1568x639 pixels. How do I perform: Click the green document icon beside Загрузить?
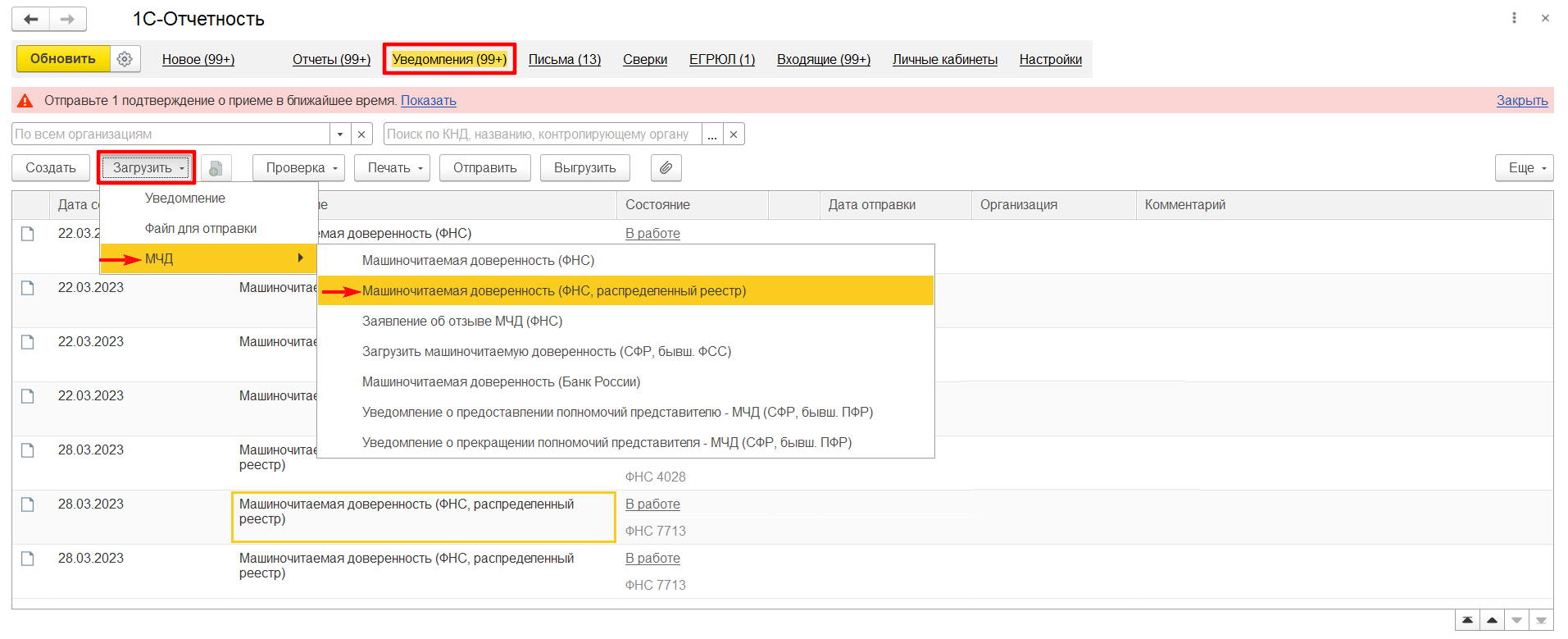(x=216, y=167)
